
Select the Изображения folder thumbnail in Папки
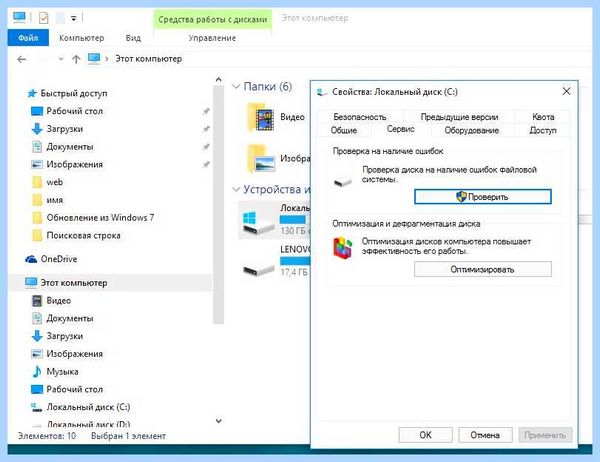[x=261, y=158]
